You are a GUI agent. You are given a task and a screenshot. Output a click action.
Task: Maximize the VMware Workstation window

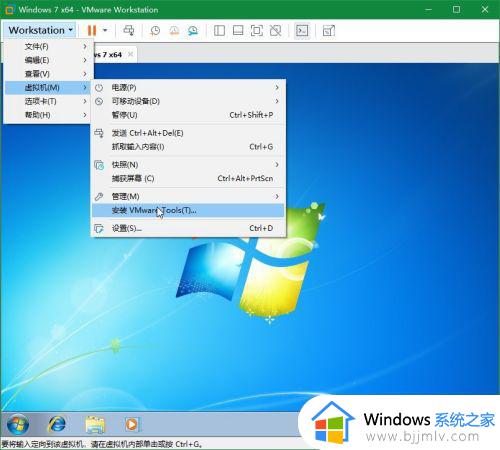click(x=456, y=9)
